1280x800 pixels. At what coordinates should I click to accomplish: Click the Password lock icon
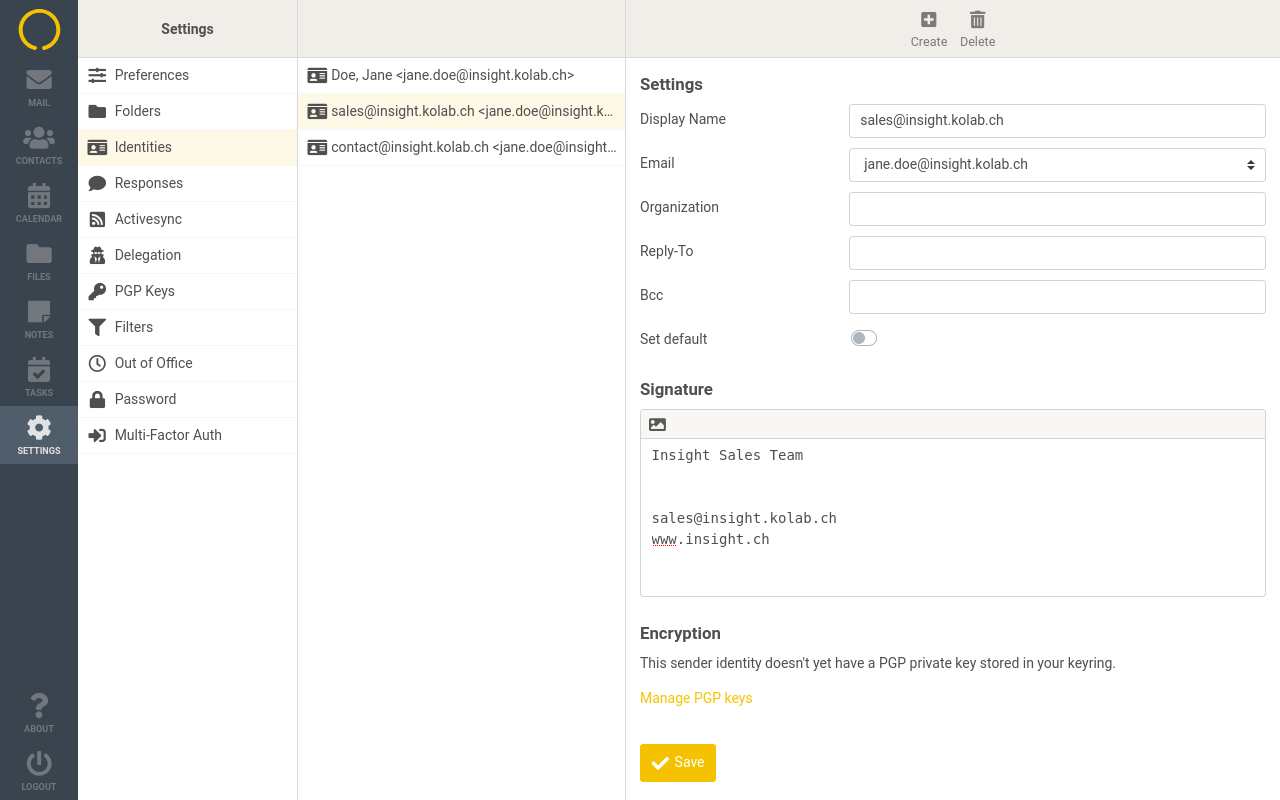click(x=97, y=399)
